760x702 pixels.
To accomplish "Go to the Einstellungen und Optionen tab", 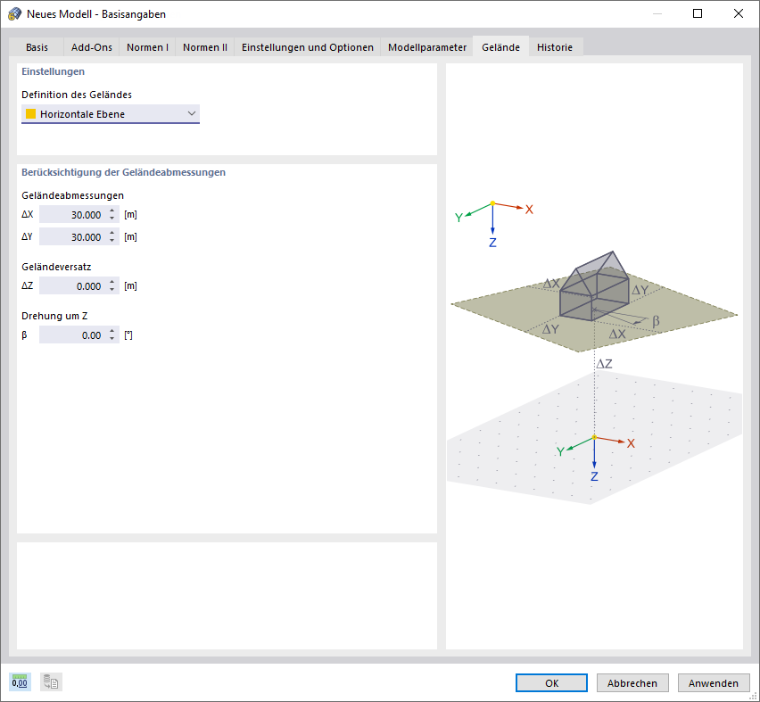I will (x=308, y=47).
